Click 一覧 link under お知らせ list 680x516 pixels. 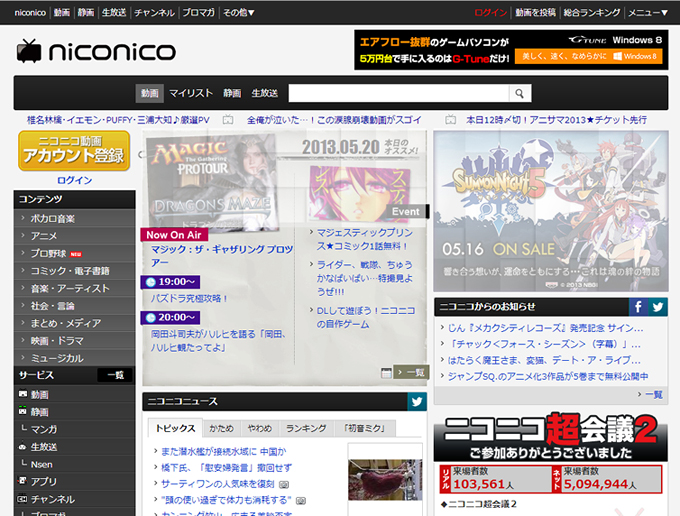pos(654,394)
